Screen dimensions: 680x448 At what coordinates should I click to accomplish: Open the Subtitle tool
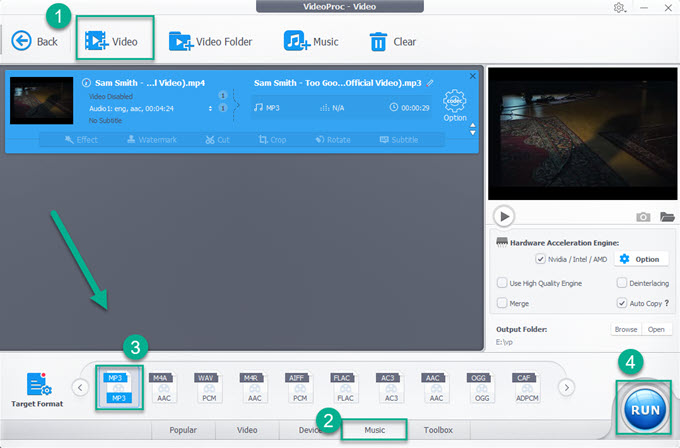[399, 140]
